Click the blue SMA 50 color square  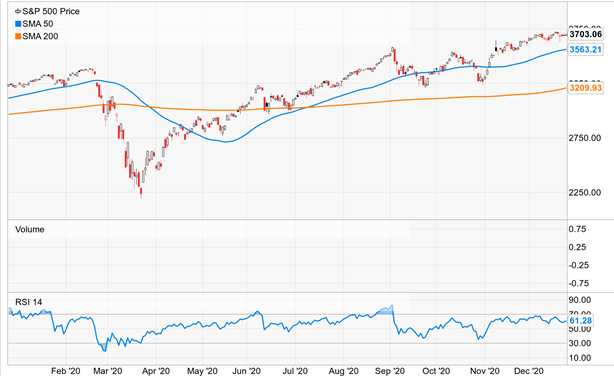tap(18, 24)
